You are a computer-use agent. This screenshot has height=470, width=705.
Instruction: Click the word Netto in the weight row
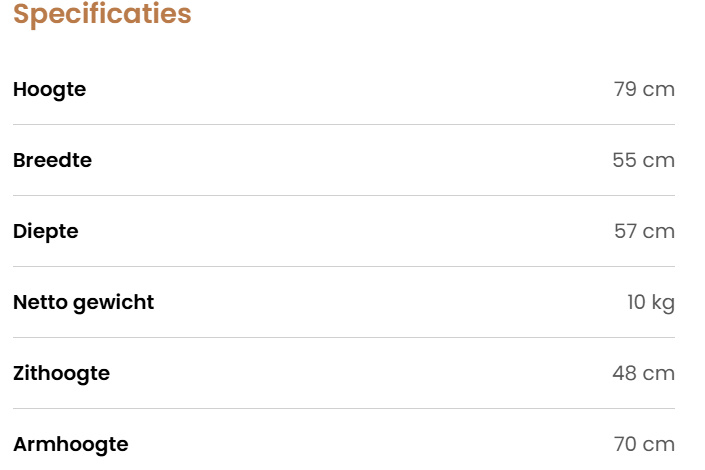(x=39, y=302)
